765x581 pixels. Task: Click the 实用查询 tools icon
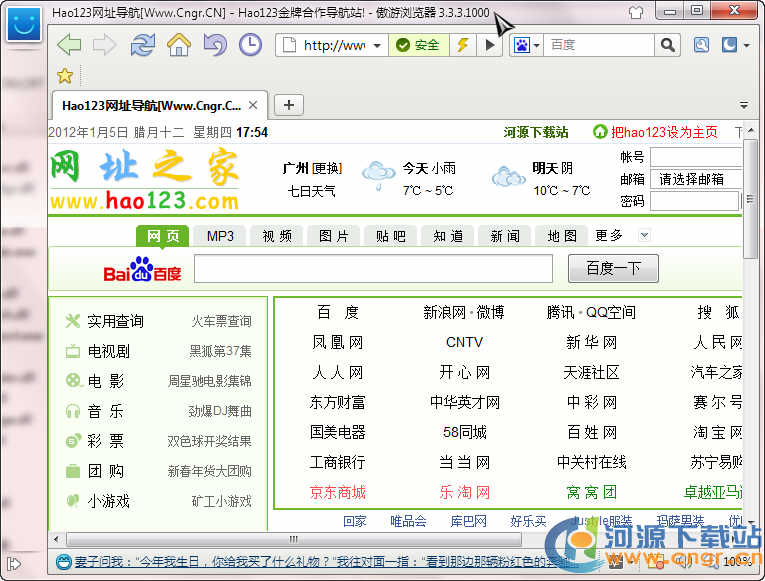[x=73, y=321]
